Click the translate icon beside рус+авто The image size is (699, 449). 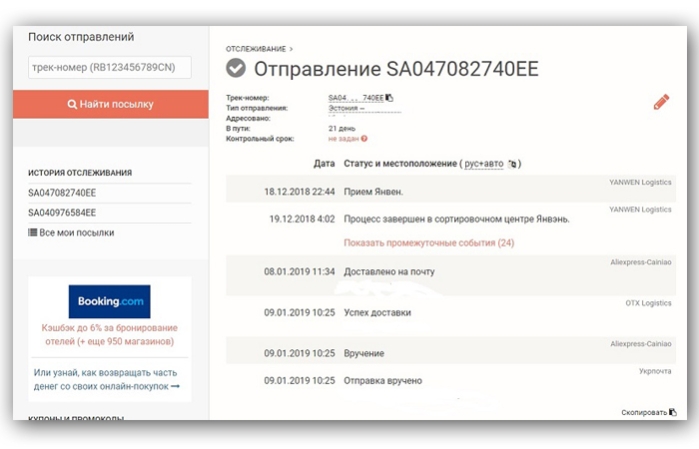512,164
